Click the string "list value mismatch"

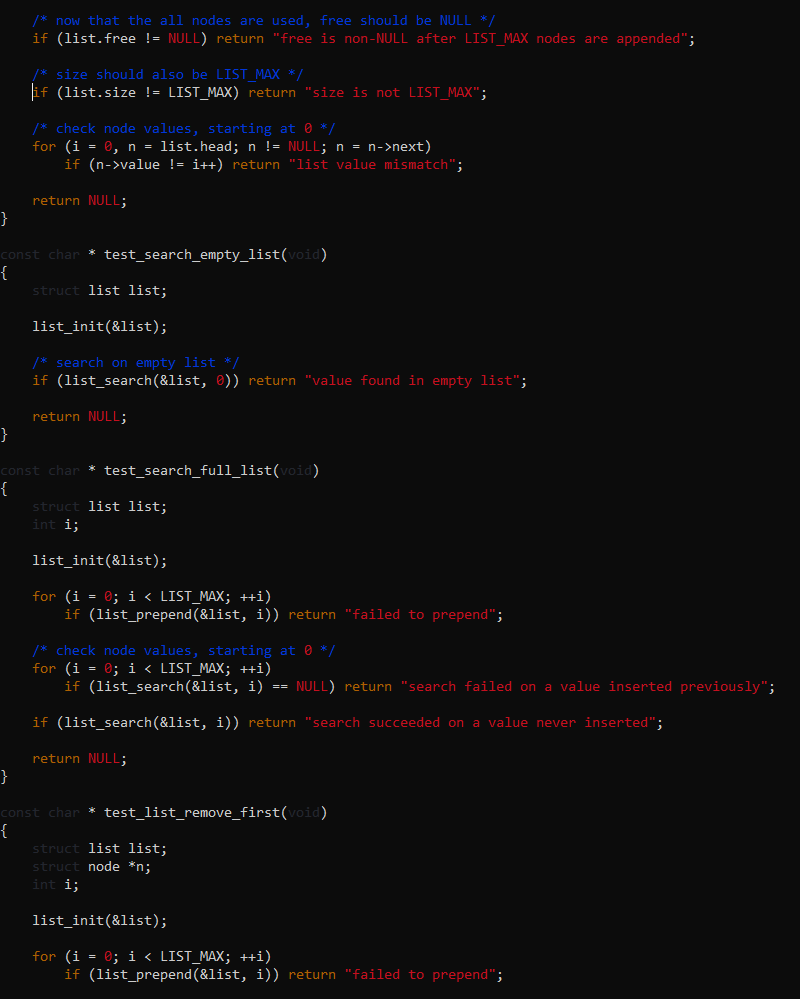(x=370, y=164)
